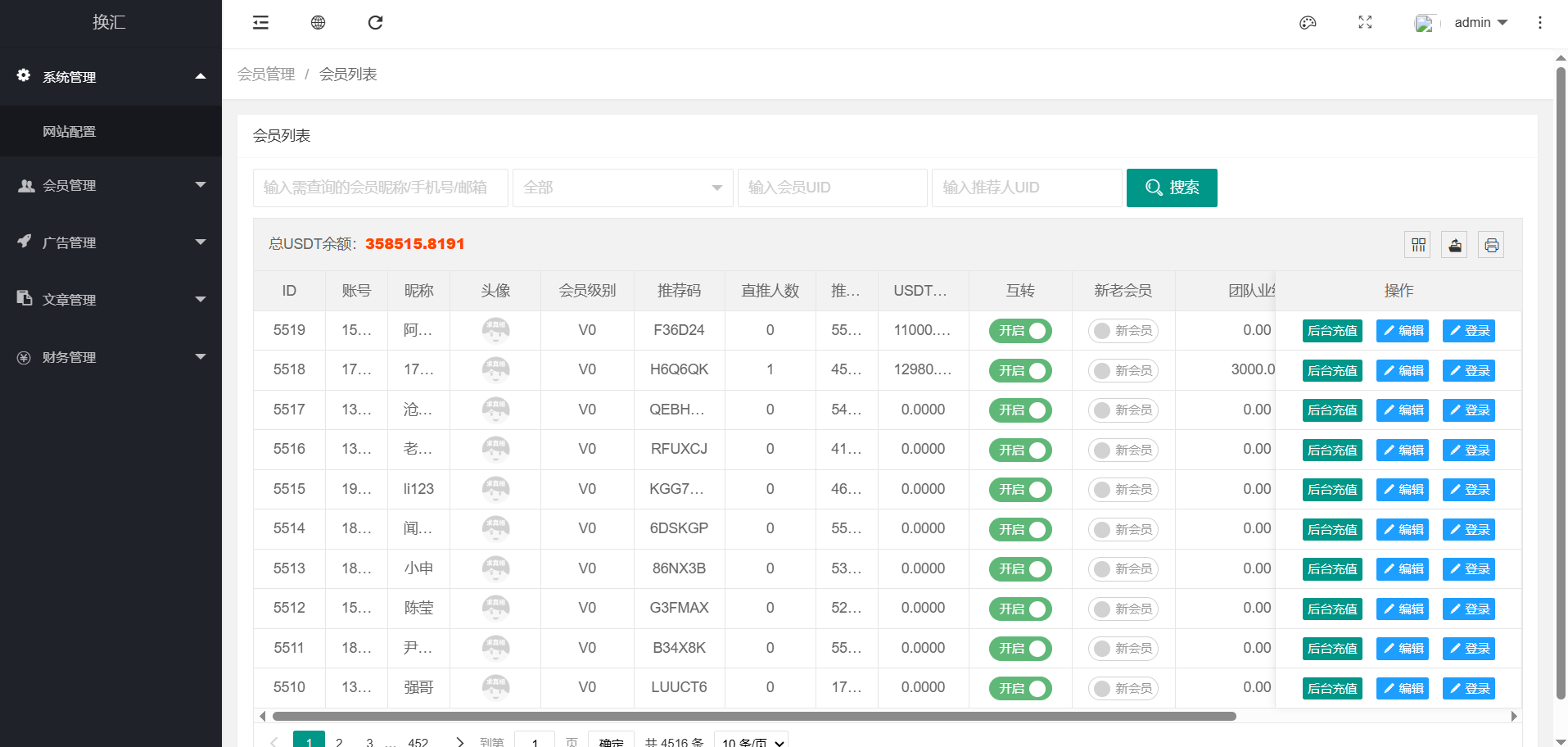Open the 全部 filter dropdown
The width and height of the screenshot is (1568, 747).
point(622,188)
